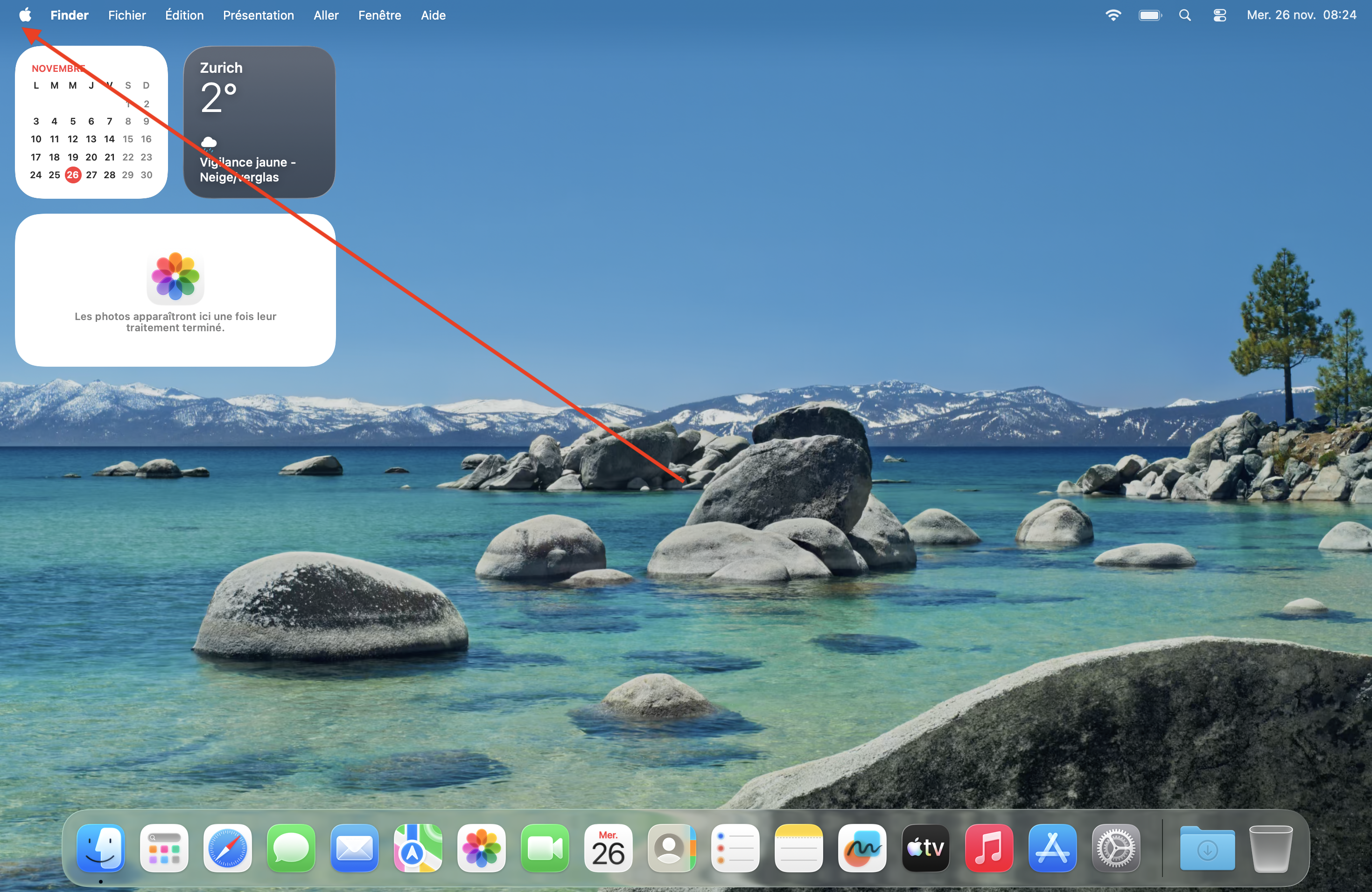Screen dimensions: 1372x892
Task: Click the Zurich weather widget
Action: (259, 122)
